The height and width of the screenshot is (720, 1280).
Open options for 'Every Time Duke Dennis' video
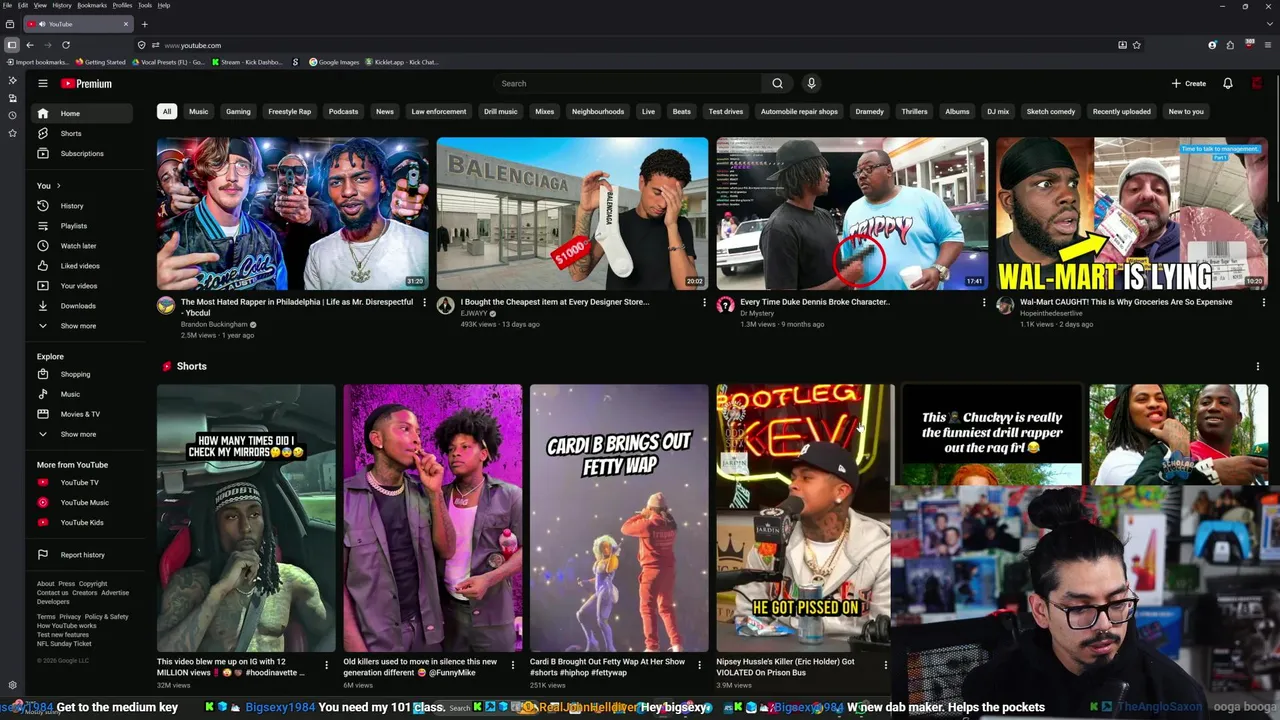coord(984,302)
